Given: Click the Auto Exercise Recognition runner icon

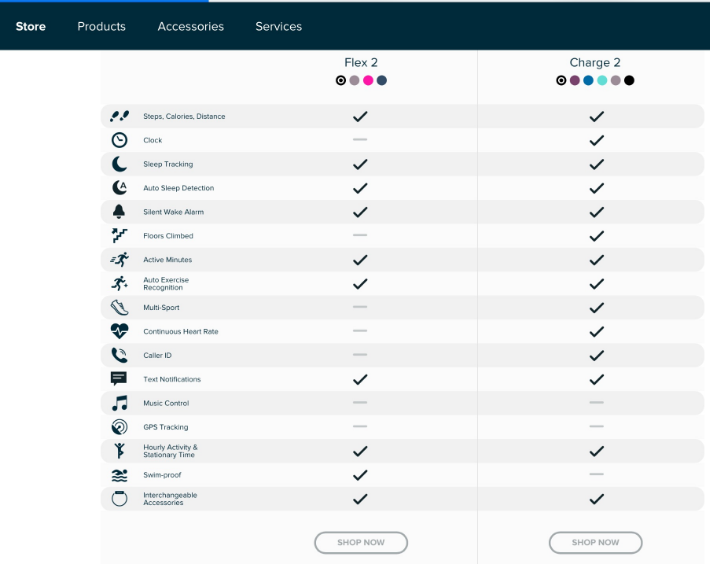Looking at the screenshot, I should (x=120, y=283).
